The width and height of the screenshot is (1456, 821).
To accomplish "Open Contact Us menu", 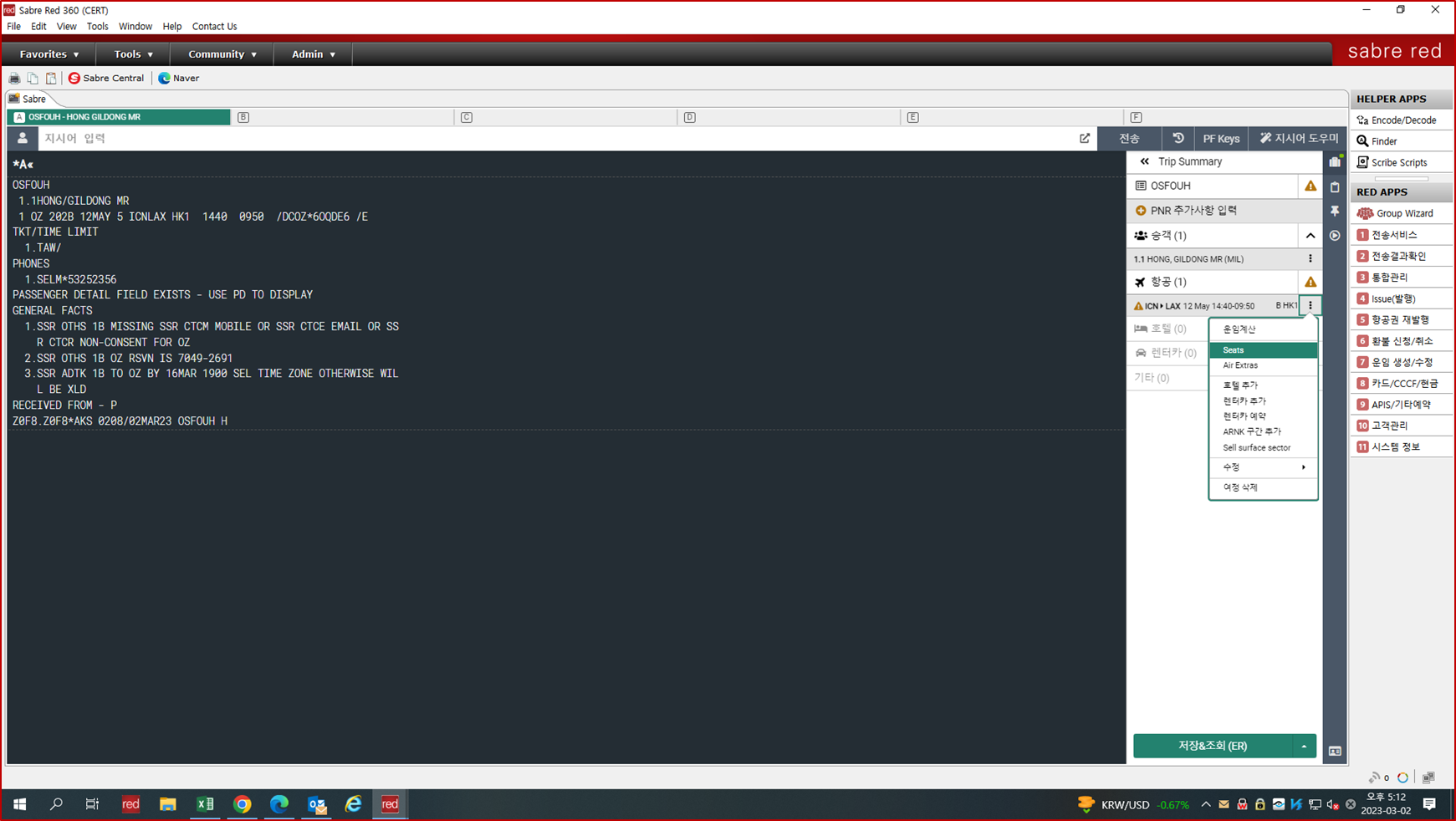I will click(214, 27).
